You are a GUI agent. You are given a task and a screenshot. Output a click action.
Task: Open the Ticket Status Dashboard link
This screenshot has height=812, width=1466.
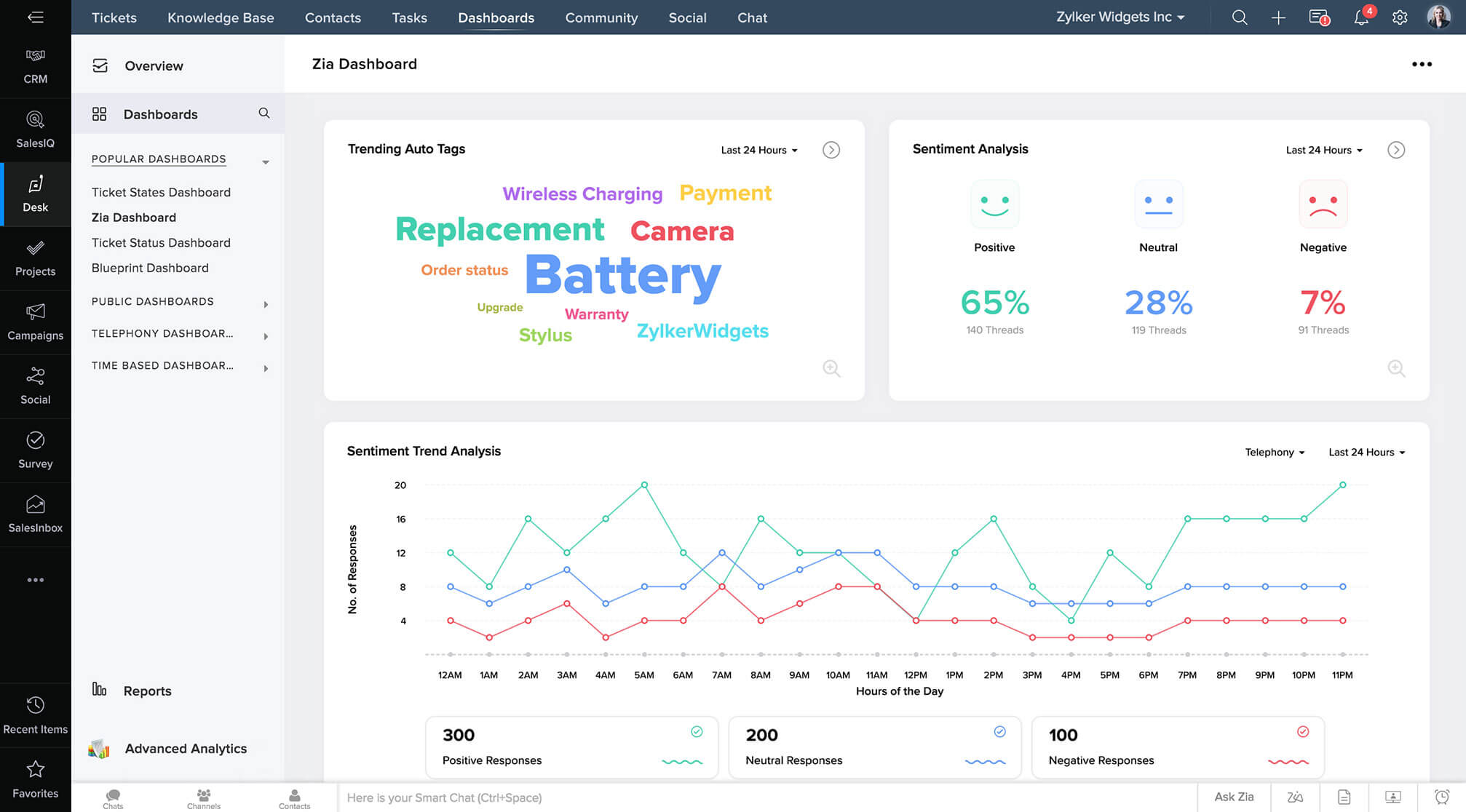(161, 243)
